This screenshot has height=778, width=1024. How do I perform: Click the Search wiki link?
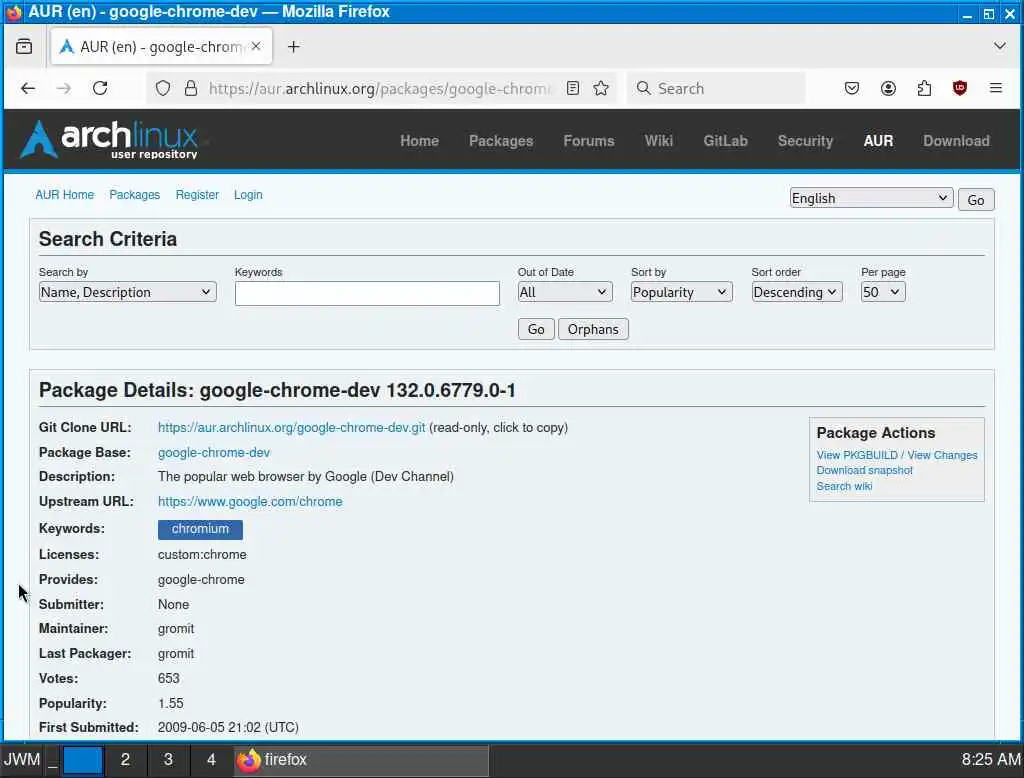844,486
